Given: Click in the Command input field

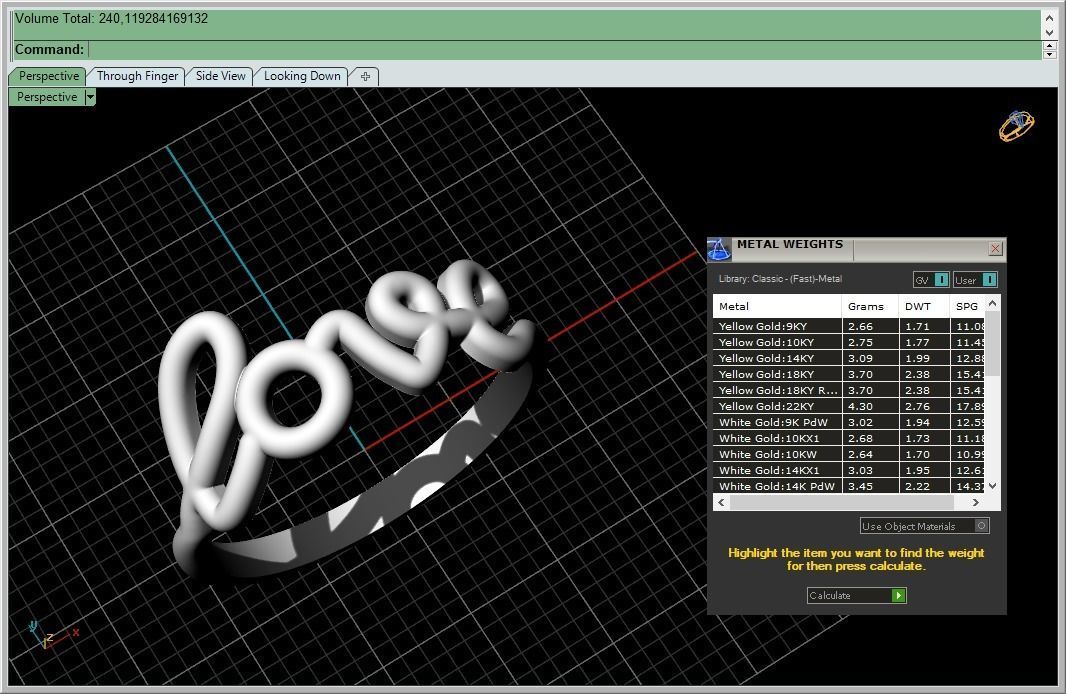Looking at the screenshot, I should [x=564, y=50].
